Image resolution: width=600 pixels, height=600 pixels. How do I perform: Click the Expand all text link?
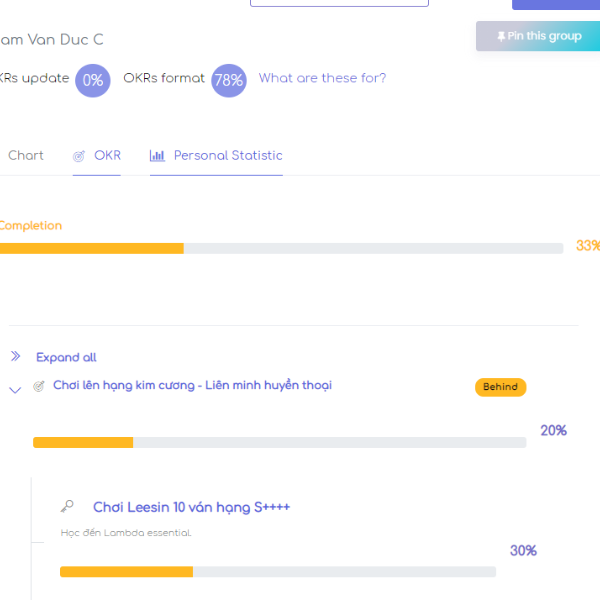(x=66, y=357)
